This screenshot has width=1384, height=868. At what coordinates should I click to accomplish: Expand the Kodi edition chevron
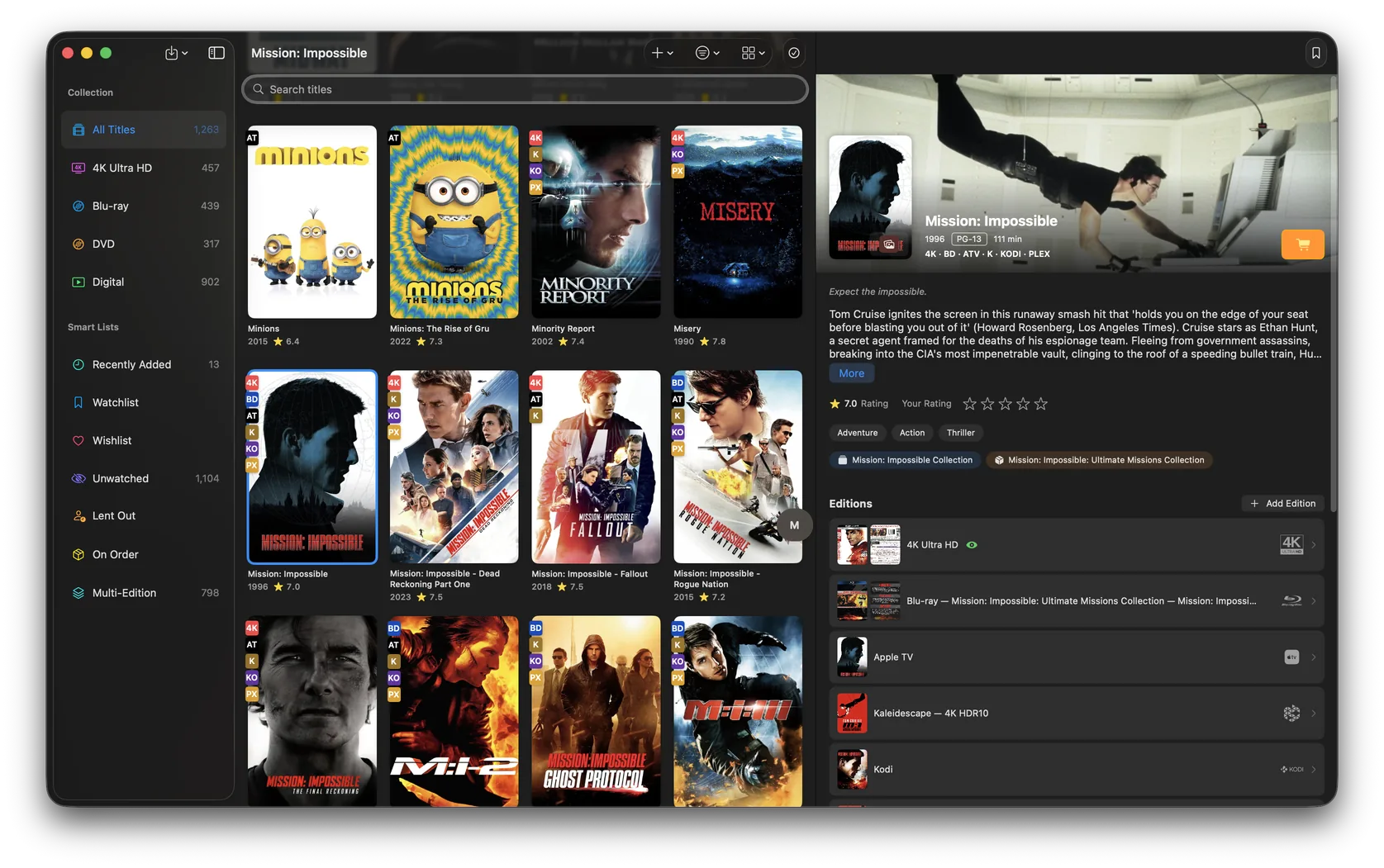coord(1314,769)
